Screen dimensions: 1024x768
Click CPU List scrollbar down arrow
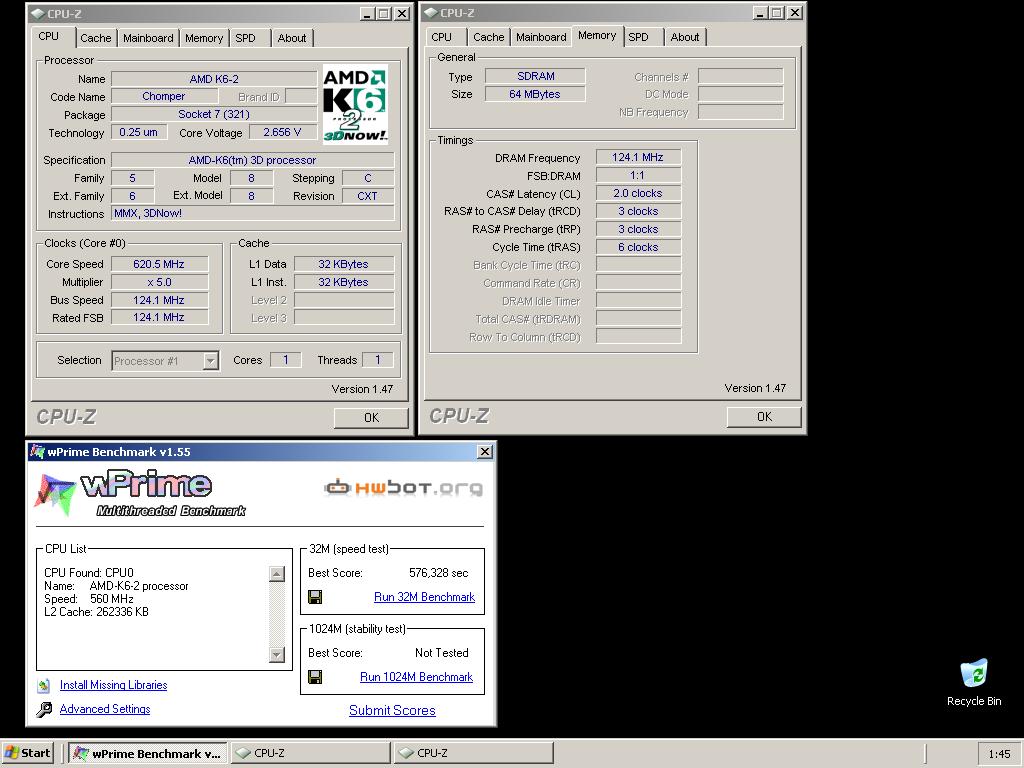pos(277,654)
